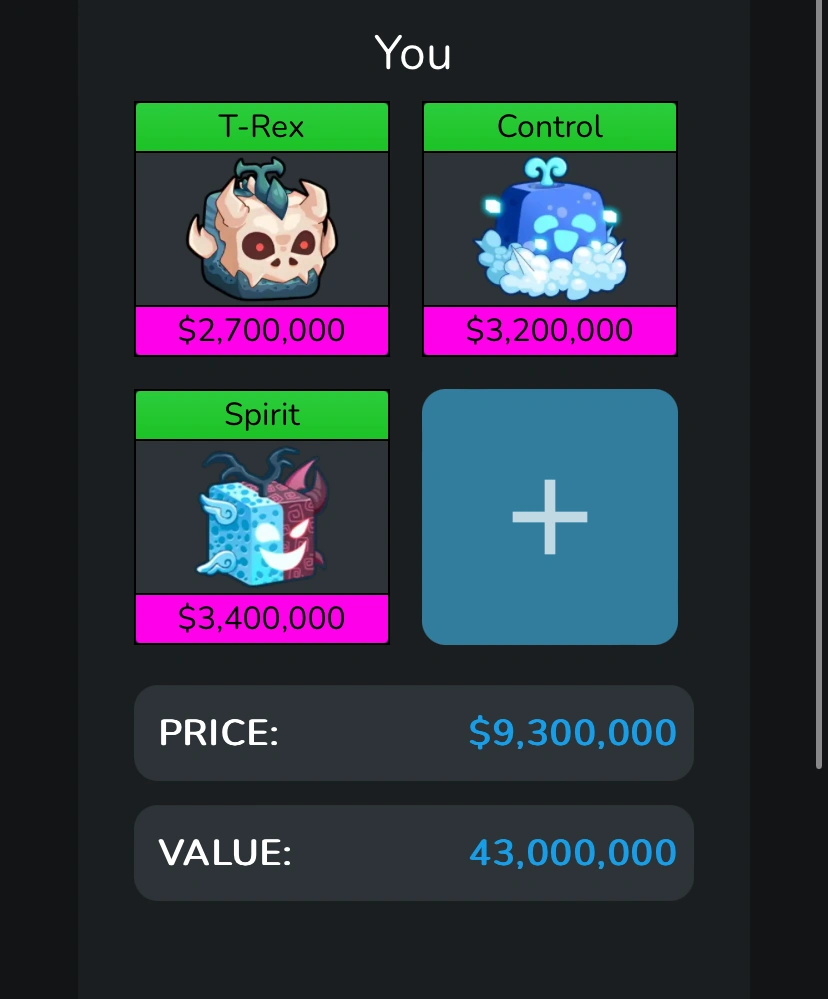Select the Control name label

click(550, 126)
